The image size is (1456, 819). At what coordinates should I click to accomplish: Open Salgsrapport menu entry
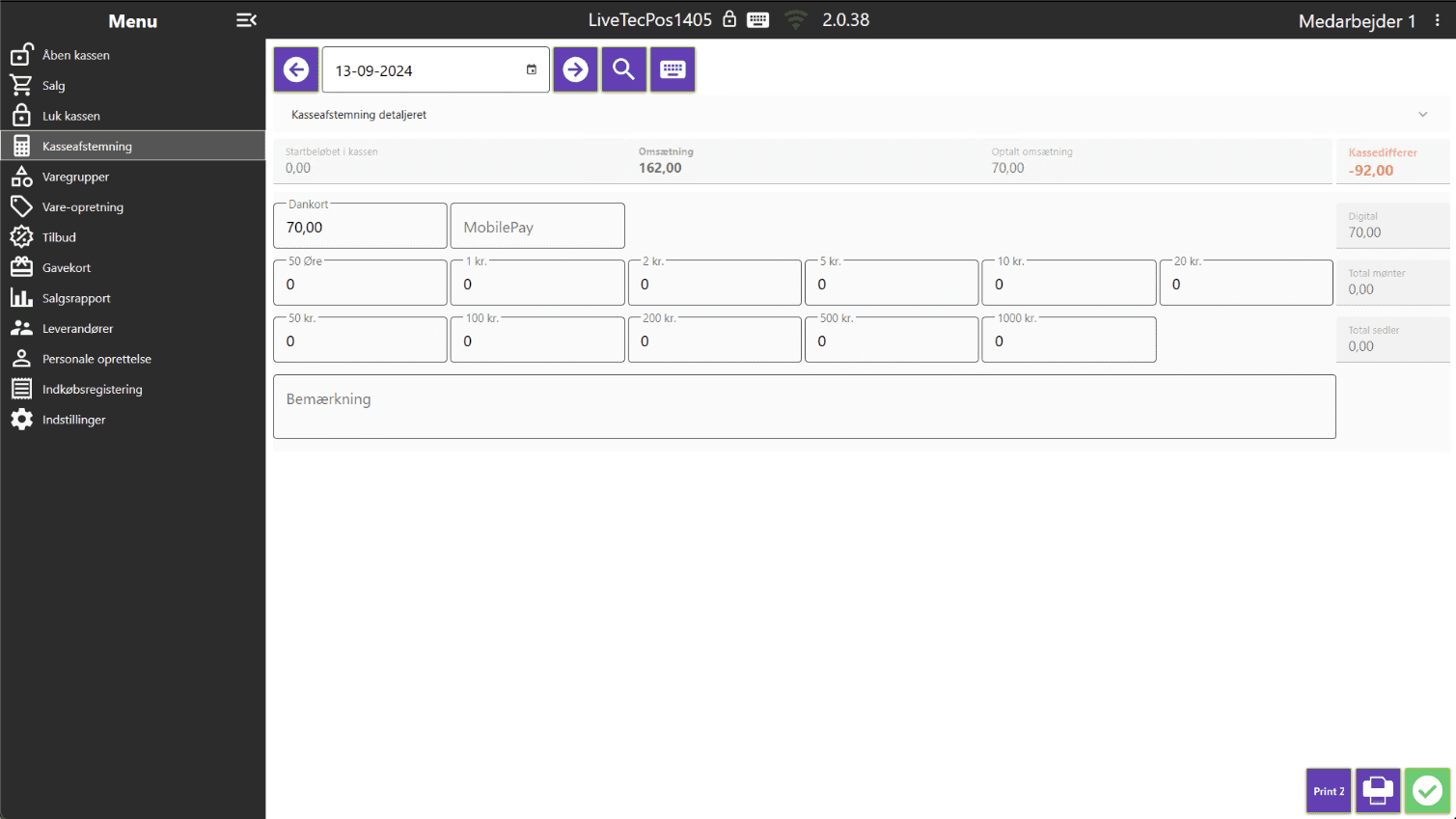point(133,298)
